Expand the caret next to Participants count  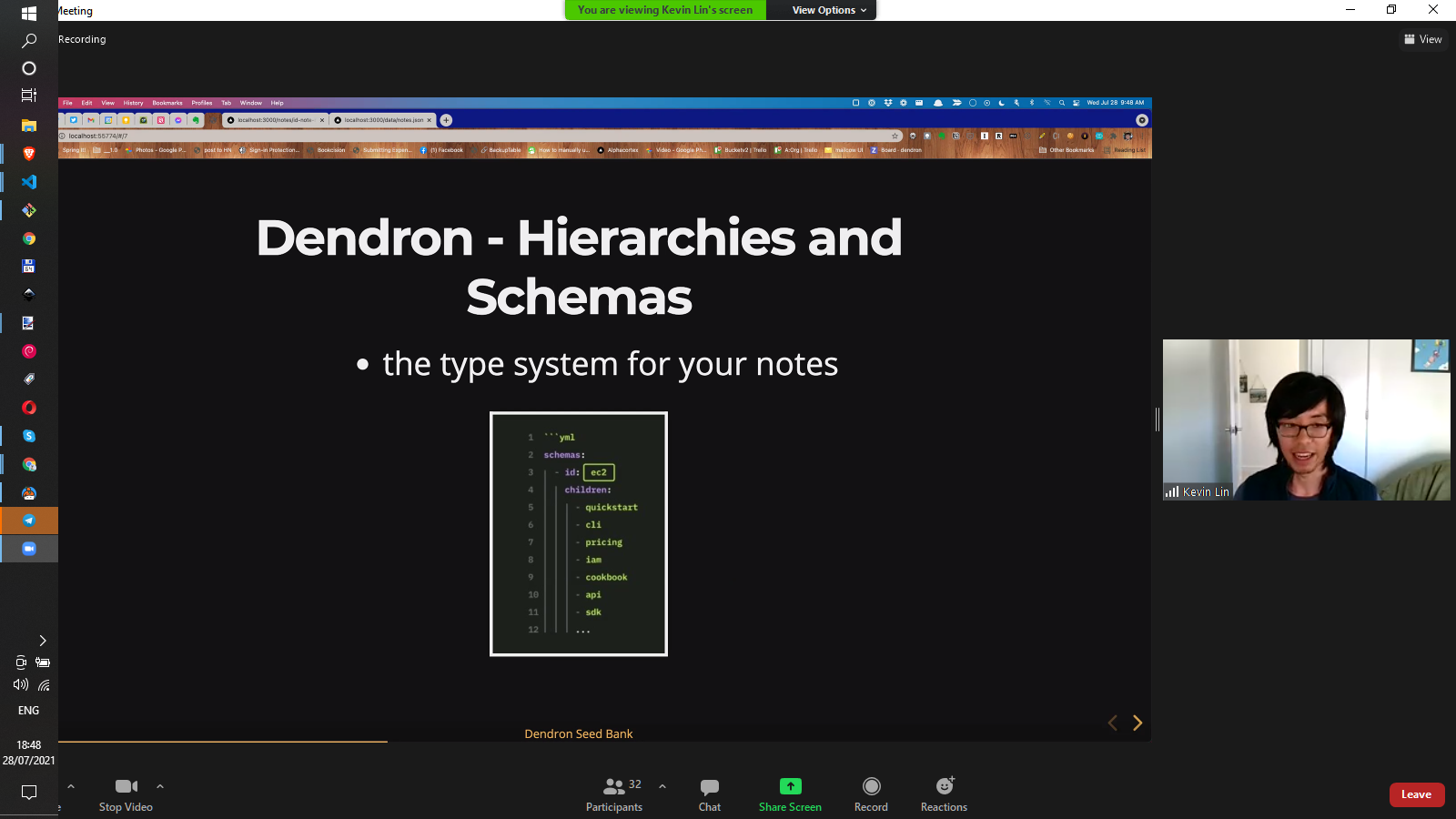click(x=662, y=786)
